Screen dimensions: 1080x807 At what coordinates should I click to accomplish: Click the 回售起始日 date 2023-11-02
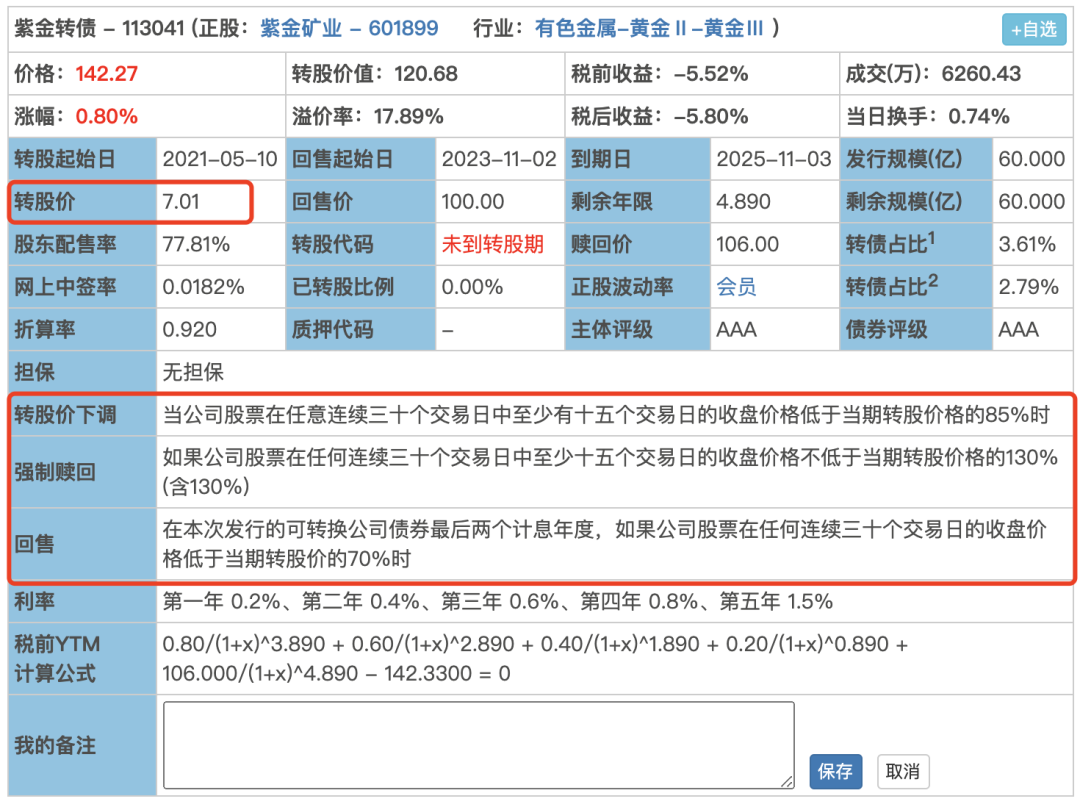[499, 159]
